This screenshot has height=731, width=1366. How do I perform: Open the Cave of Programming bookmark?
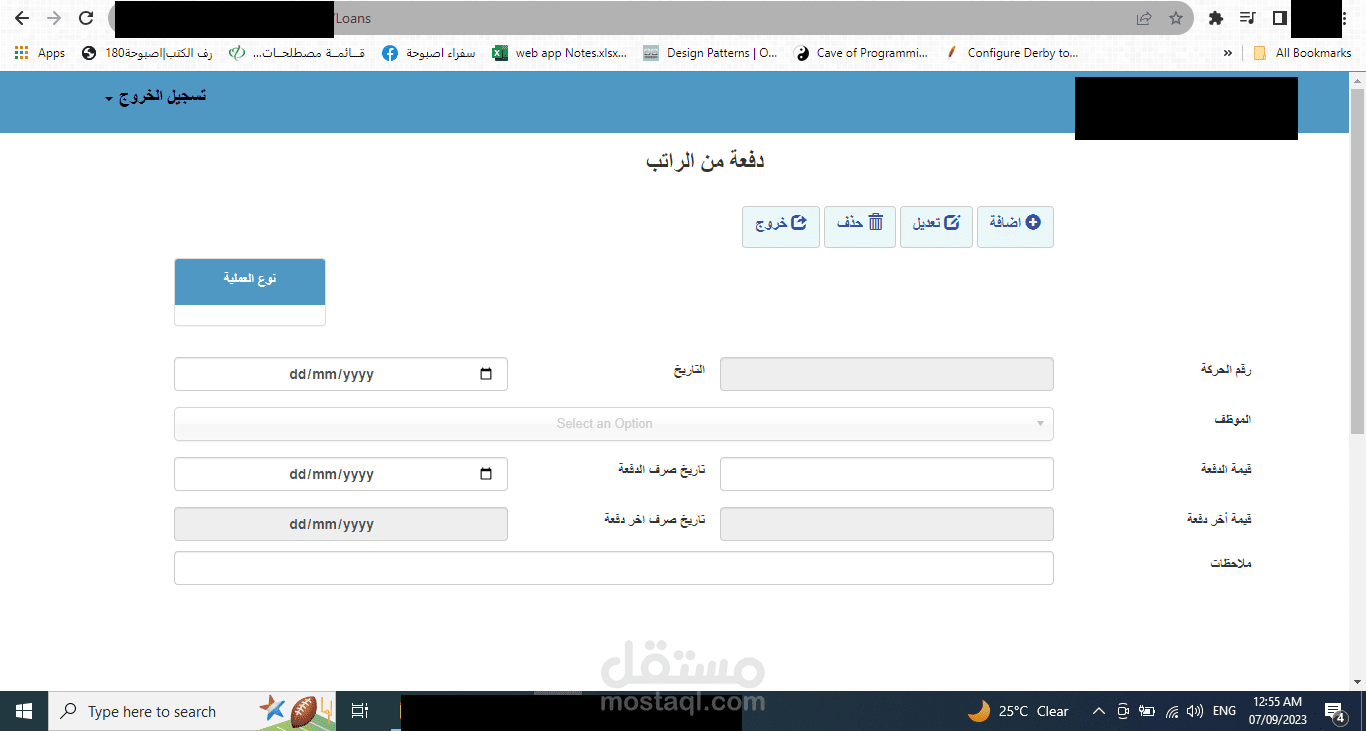pos(861,53)
